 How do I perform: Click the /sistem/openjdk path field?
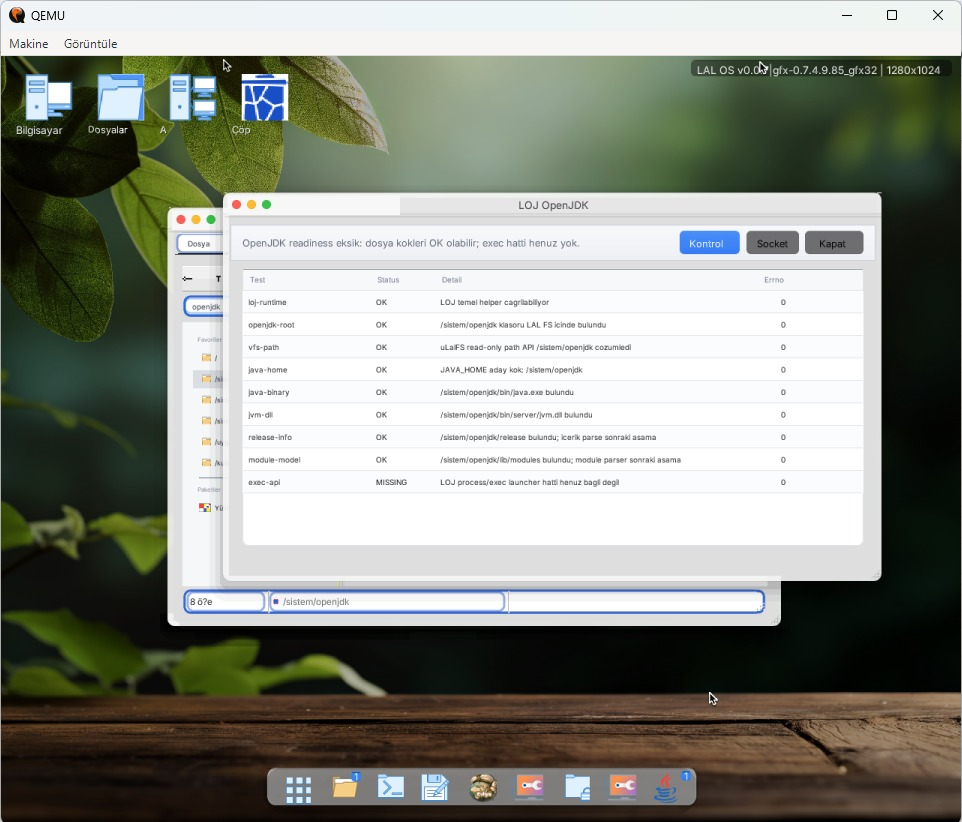click(x=387, y=602)
